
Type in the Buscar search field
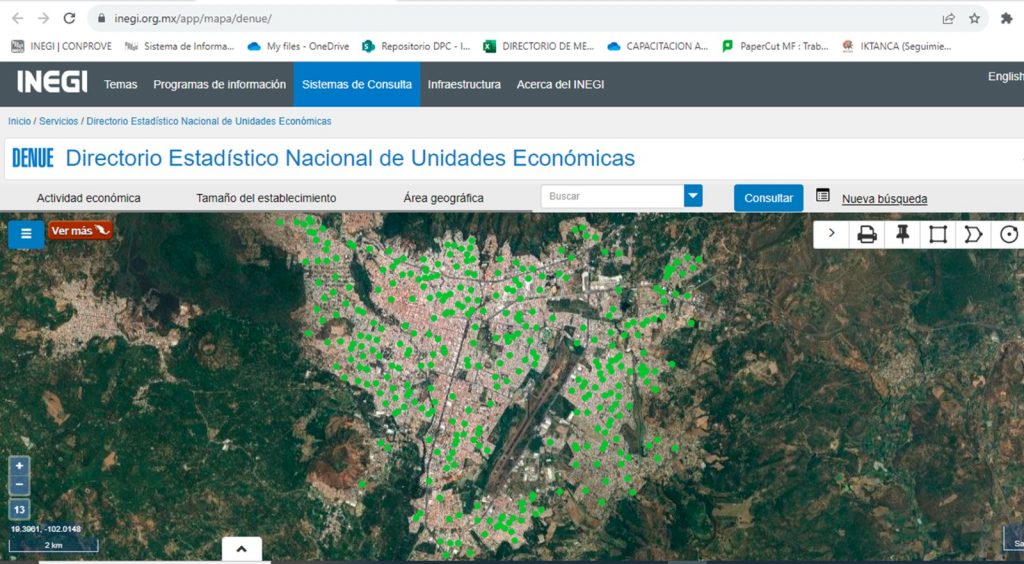click(612, 196)
